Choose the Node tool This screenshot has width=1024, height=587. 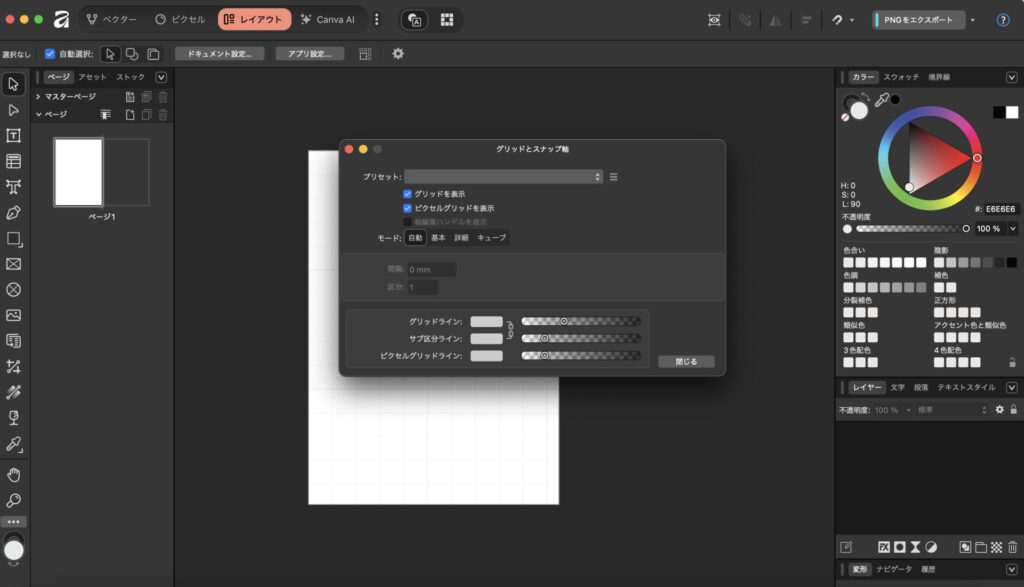click(14, 109)
